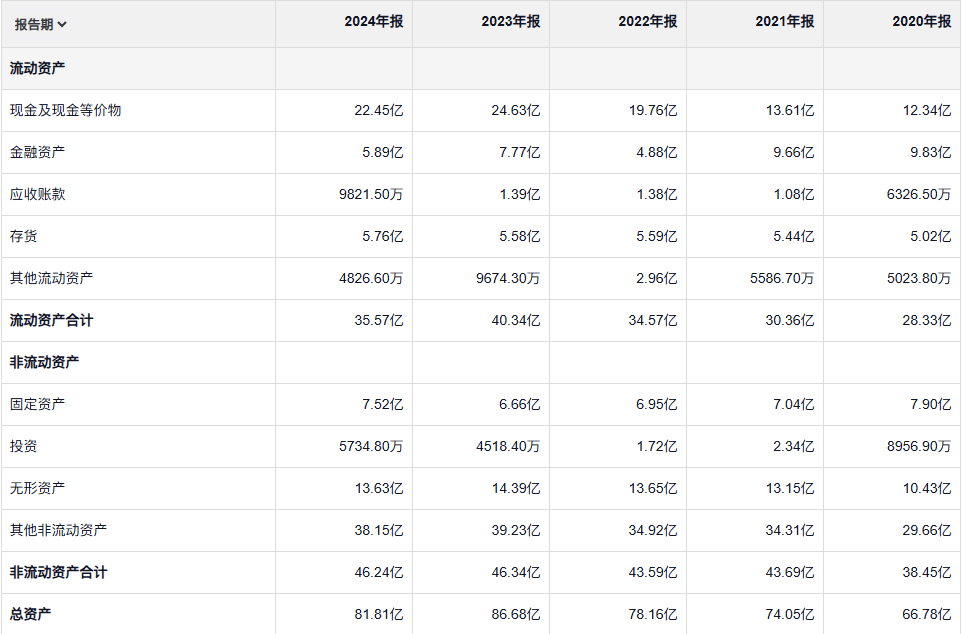Click the 2024 total assets value 81.81亿

click(378, 614)
